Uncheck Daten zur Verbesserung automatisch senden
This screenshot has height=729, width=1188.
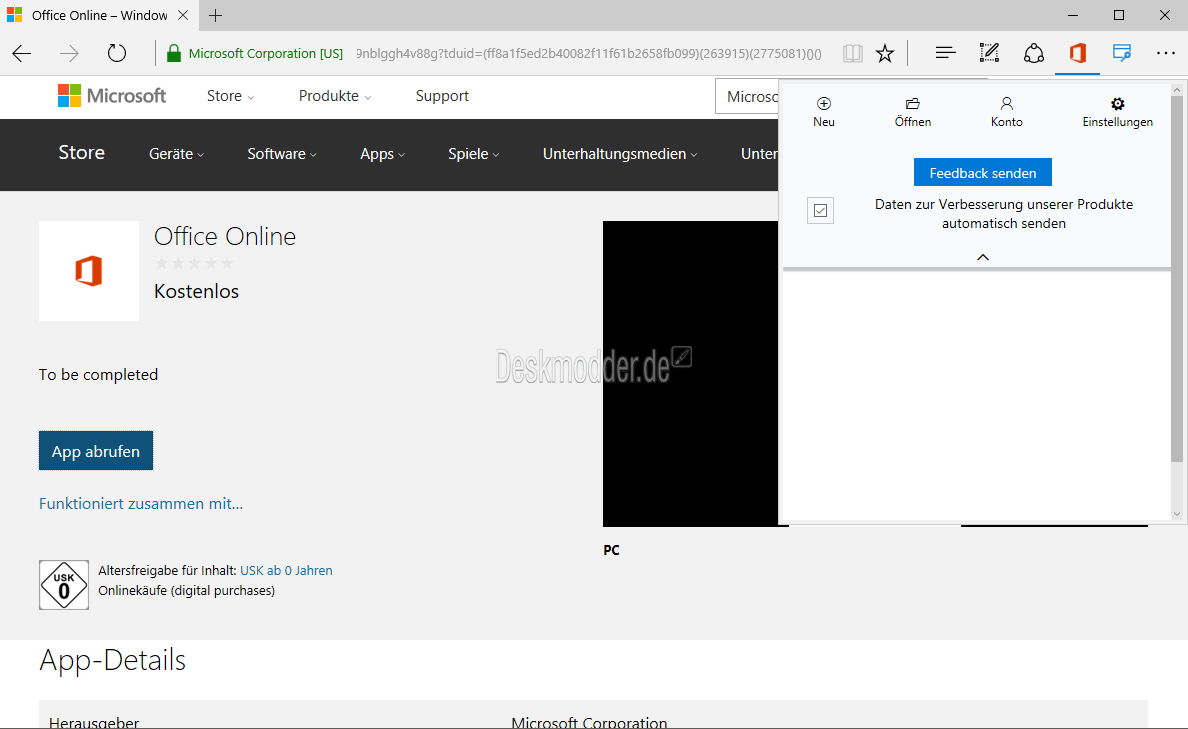[821, 211]
